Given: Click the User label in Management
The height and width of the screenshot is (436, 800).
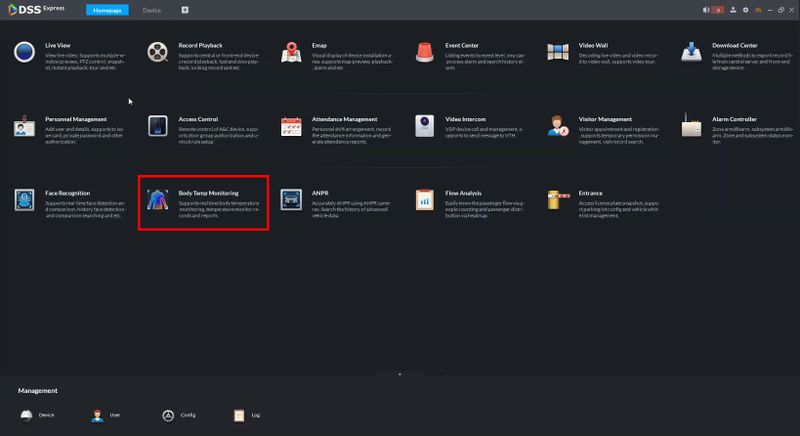Looking at the screenshot, I should pos(115,415).
